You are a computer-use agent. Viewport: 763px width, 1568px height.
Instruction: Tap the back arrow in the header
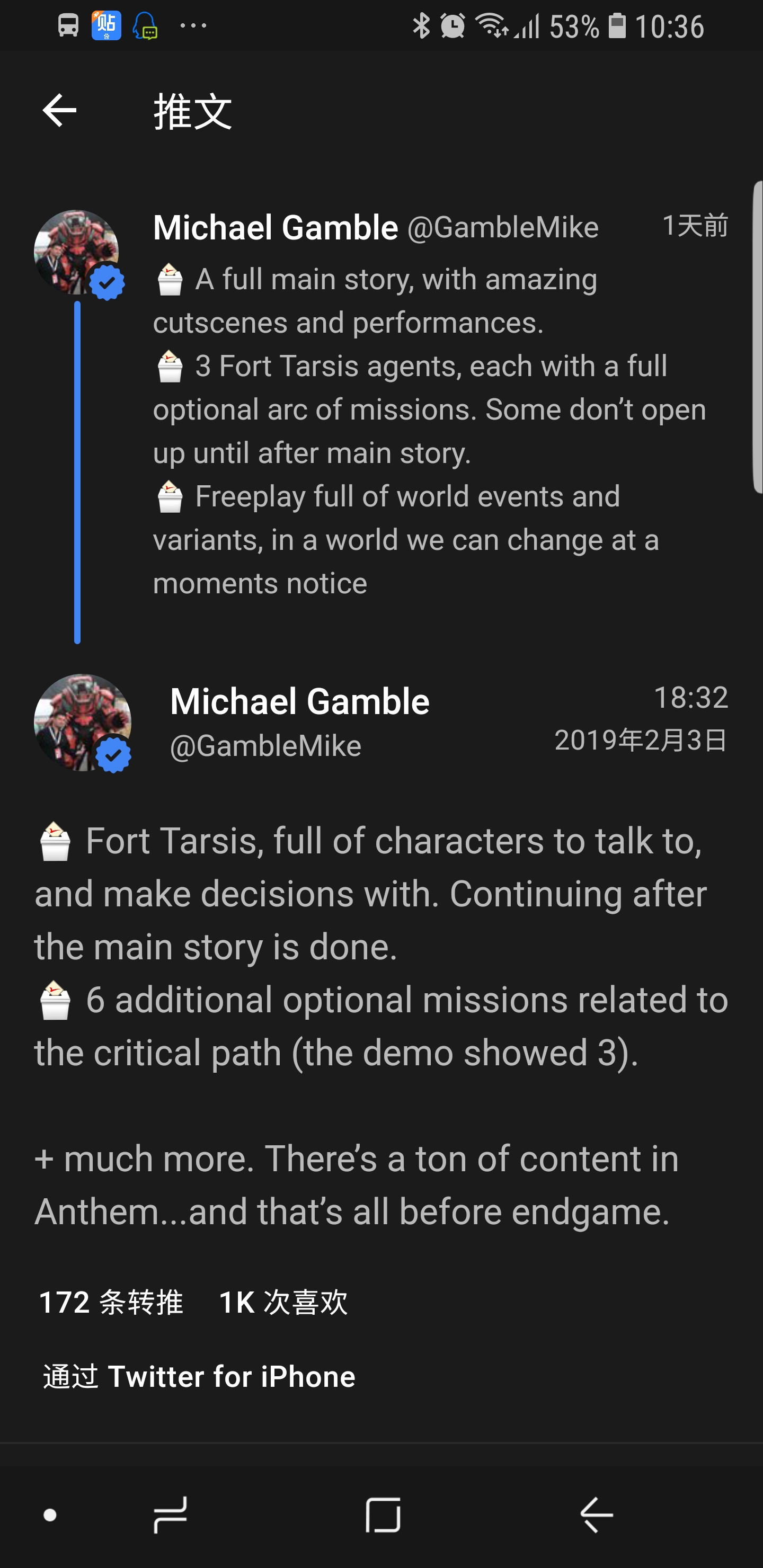coord(60,111)
